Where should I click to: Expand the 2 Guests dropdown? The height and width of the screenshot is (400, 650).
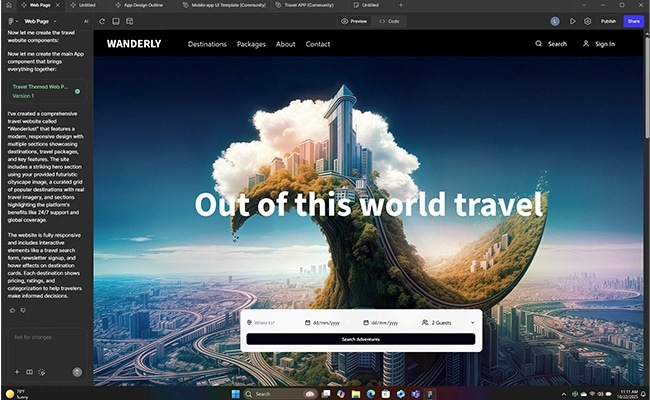(x=448, y=322)
